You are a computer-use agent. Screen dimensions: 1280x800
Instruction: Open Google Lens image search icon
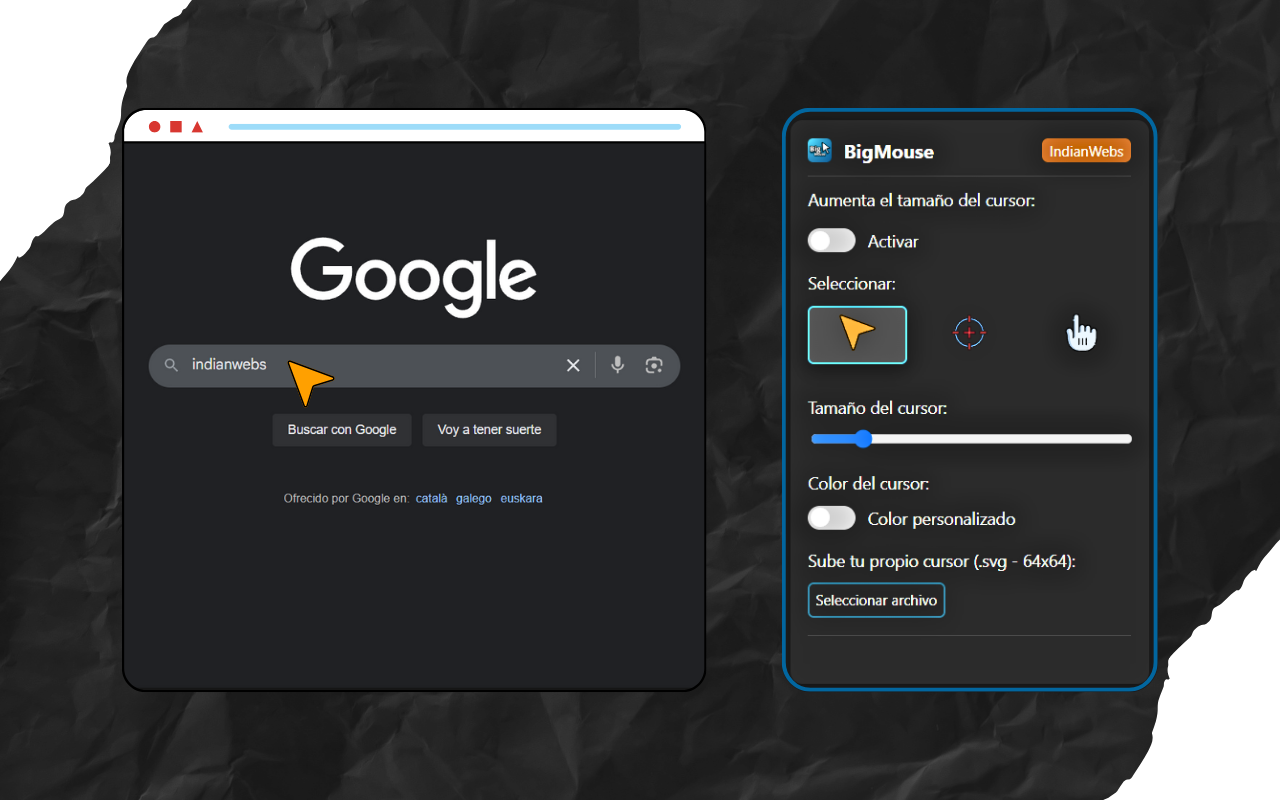654,366
